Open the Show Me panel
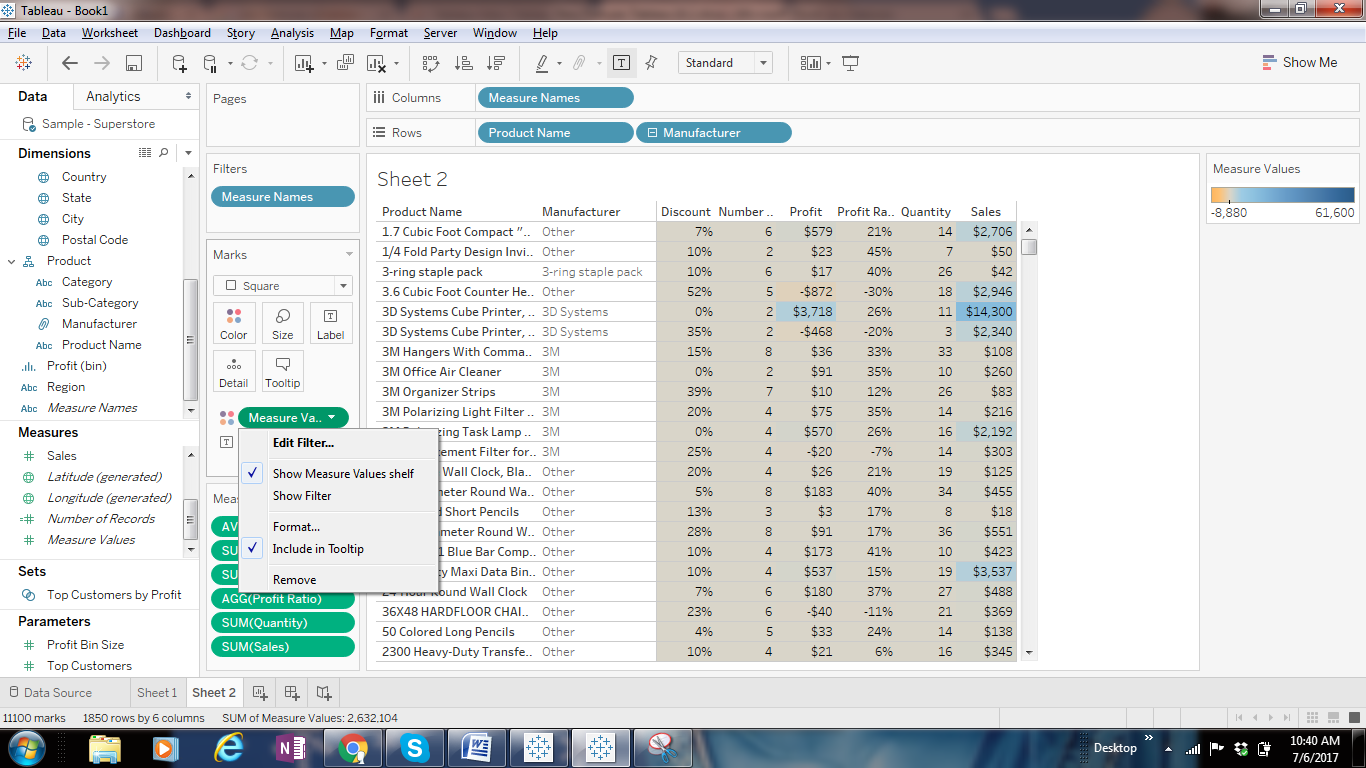 pos(1299,62)
